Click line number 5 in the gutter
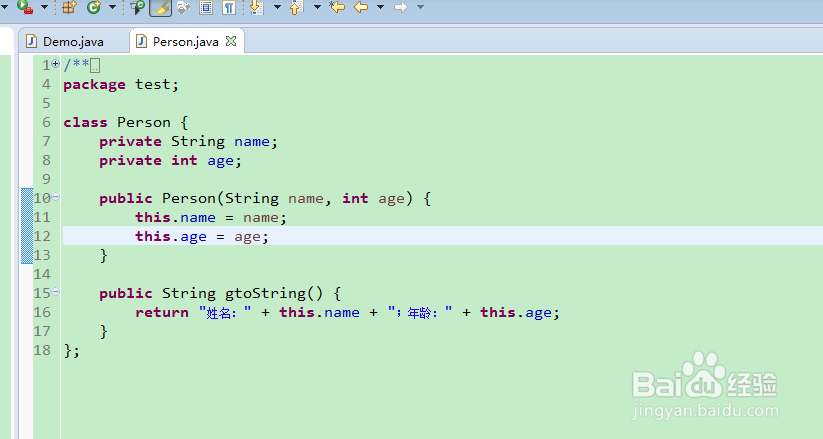The height and width of the screenshot is (439, 823). click(47, 103)
